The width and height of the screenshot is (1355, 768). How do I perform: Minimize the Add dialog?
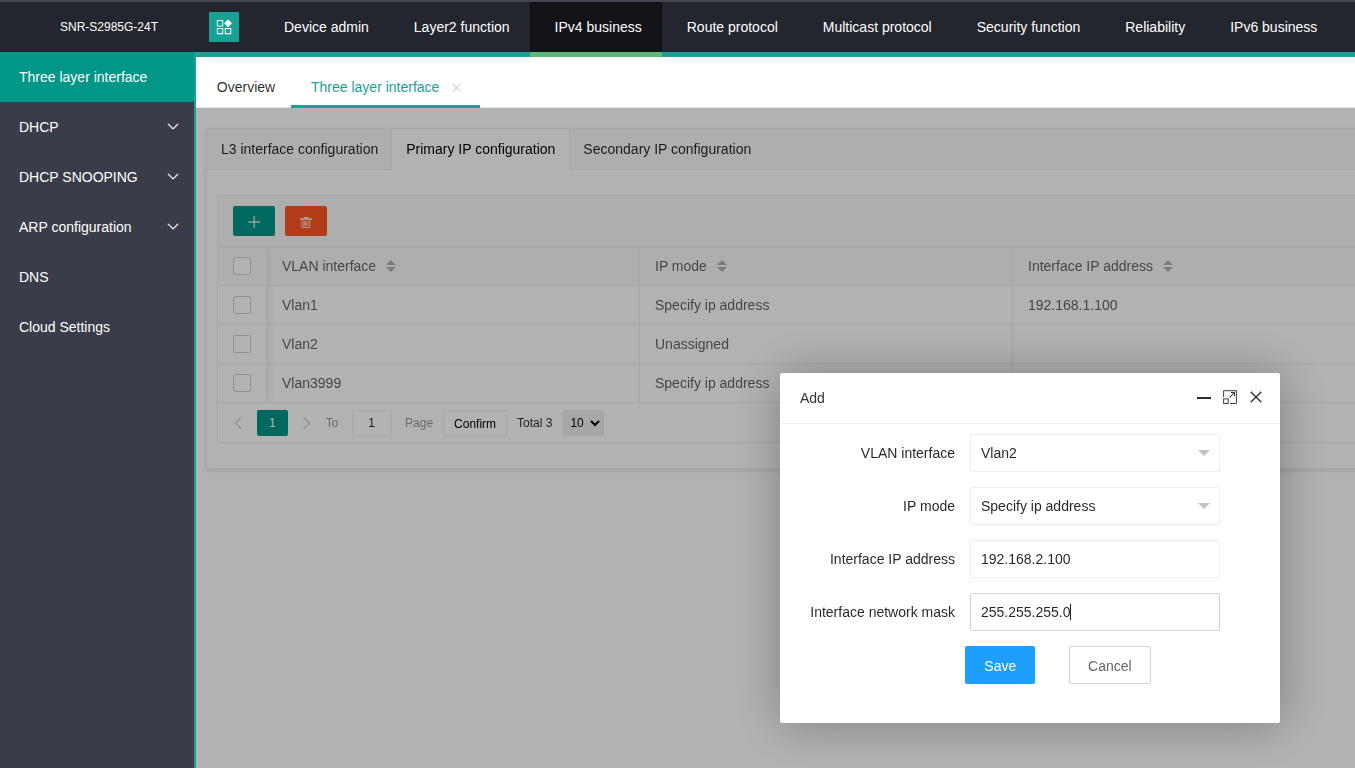click(1204, 397)
